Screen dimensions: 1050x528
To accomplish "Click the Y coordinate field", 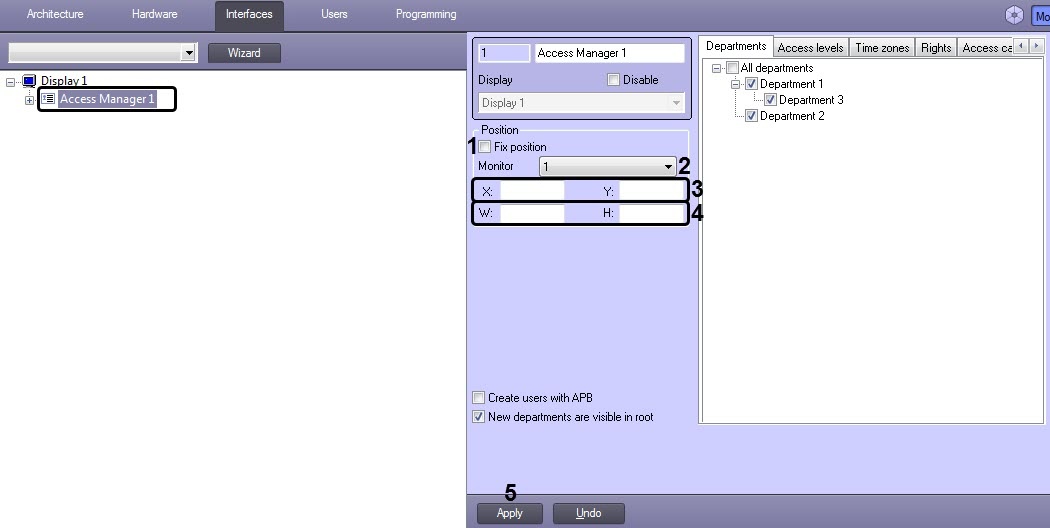I will (x=651, y=192).
